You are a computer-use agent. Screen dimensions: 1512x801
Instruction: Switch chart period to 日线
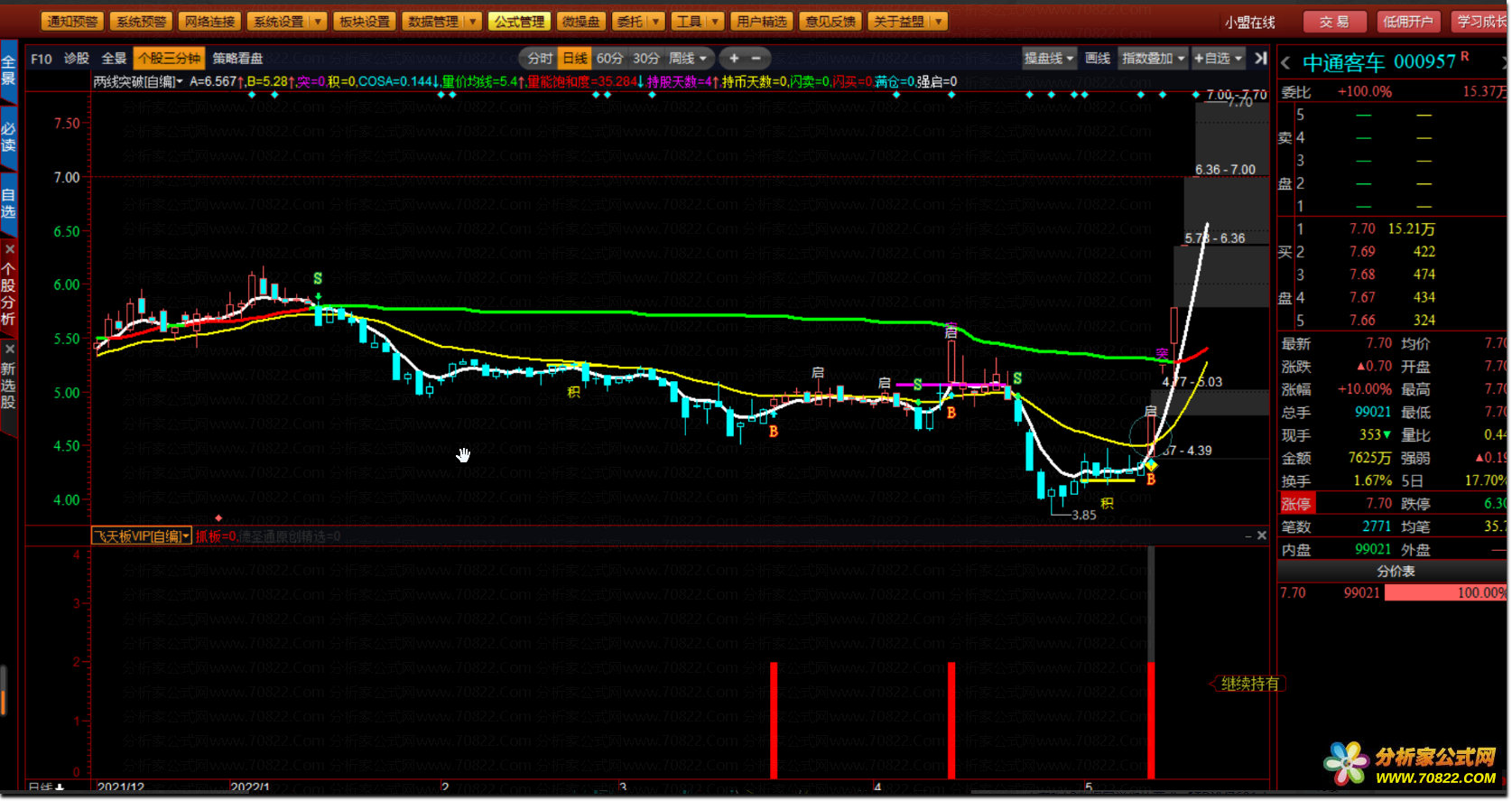[575, 59]
